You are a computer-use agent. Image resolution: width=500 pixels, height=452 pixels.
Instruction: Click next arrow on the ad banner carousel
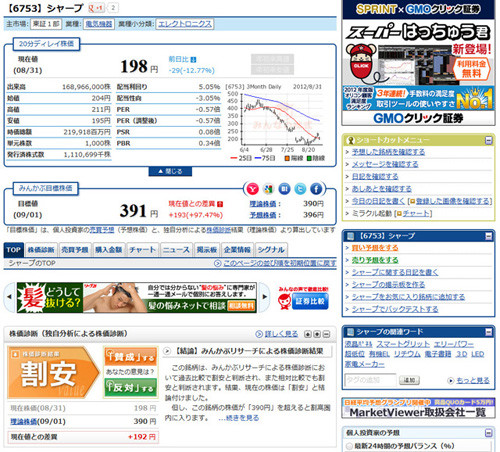pos(264,297)
